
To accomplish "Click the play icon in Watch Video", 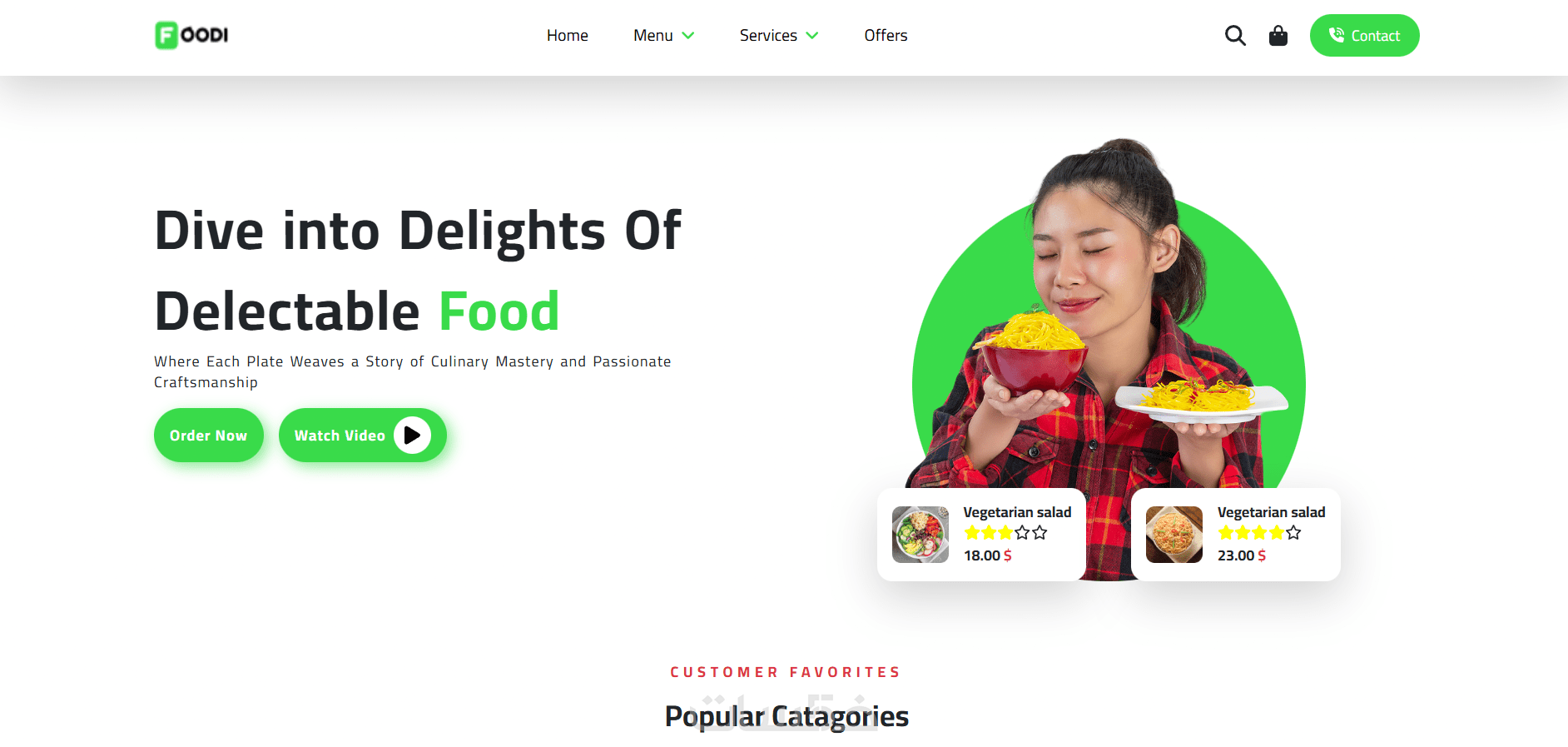I will [412, 435].
